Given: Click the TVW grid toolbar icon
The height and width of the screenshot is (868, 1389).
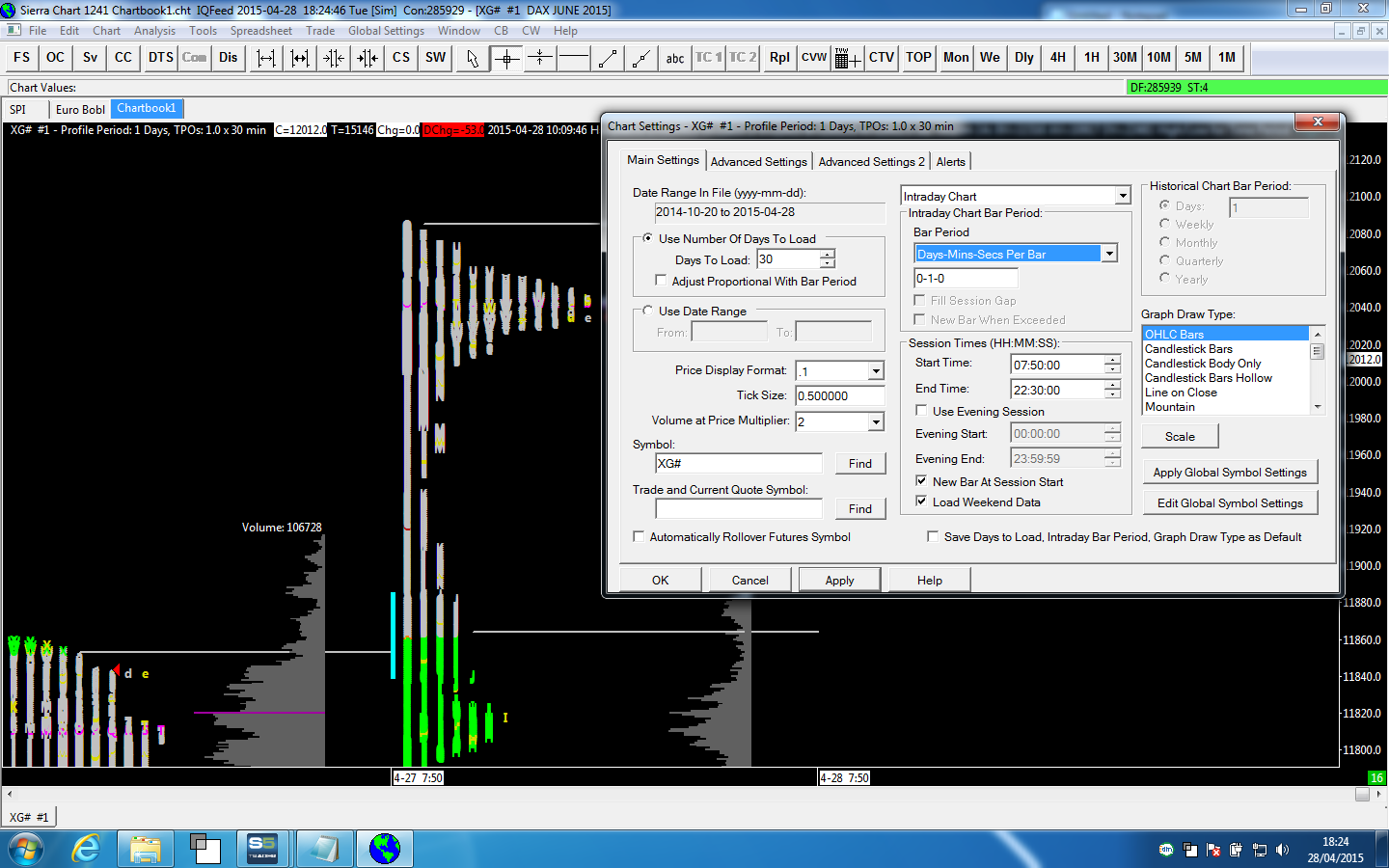Looking at the screenshot, I should [847, 58].
